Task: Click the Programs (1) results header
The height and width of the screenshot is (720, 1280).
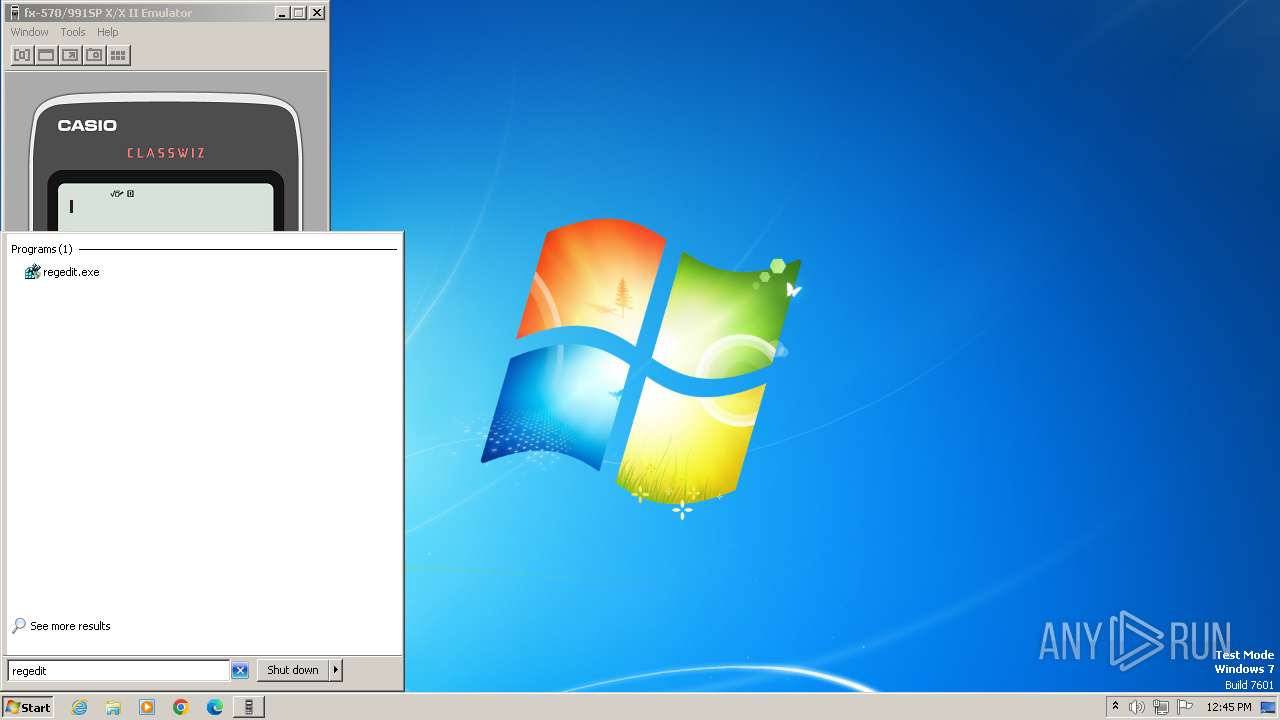Action: point(42,249)
